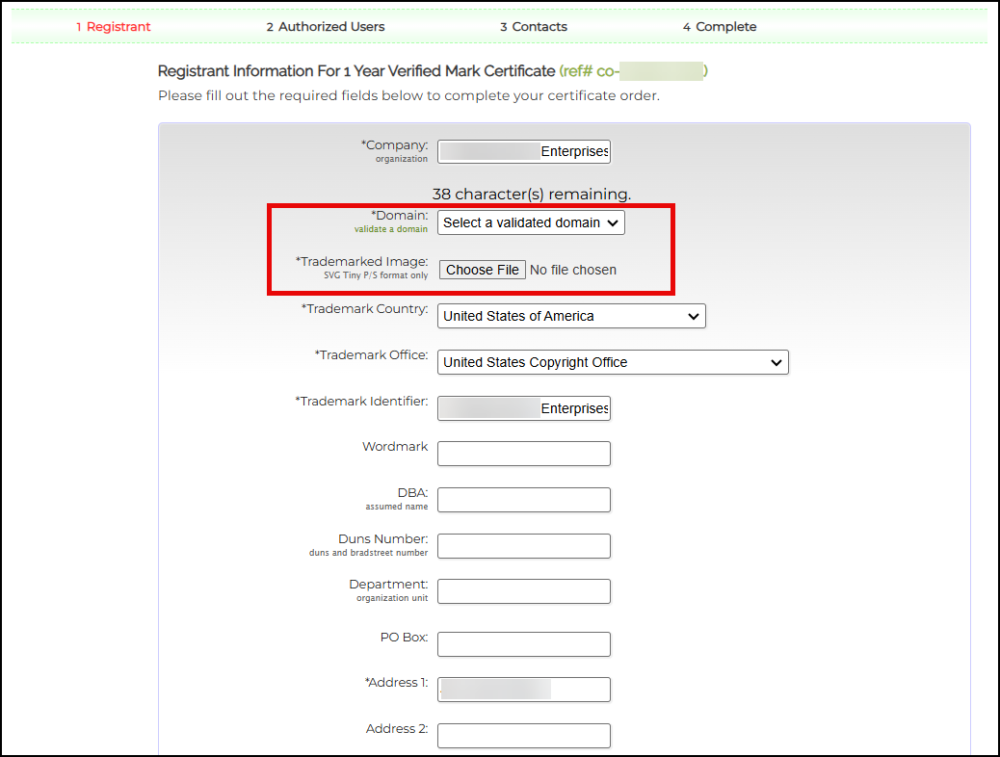Click into the Trademark Identifier field

523,408
